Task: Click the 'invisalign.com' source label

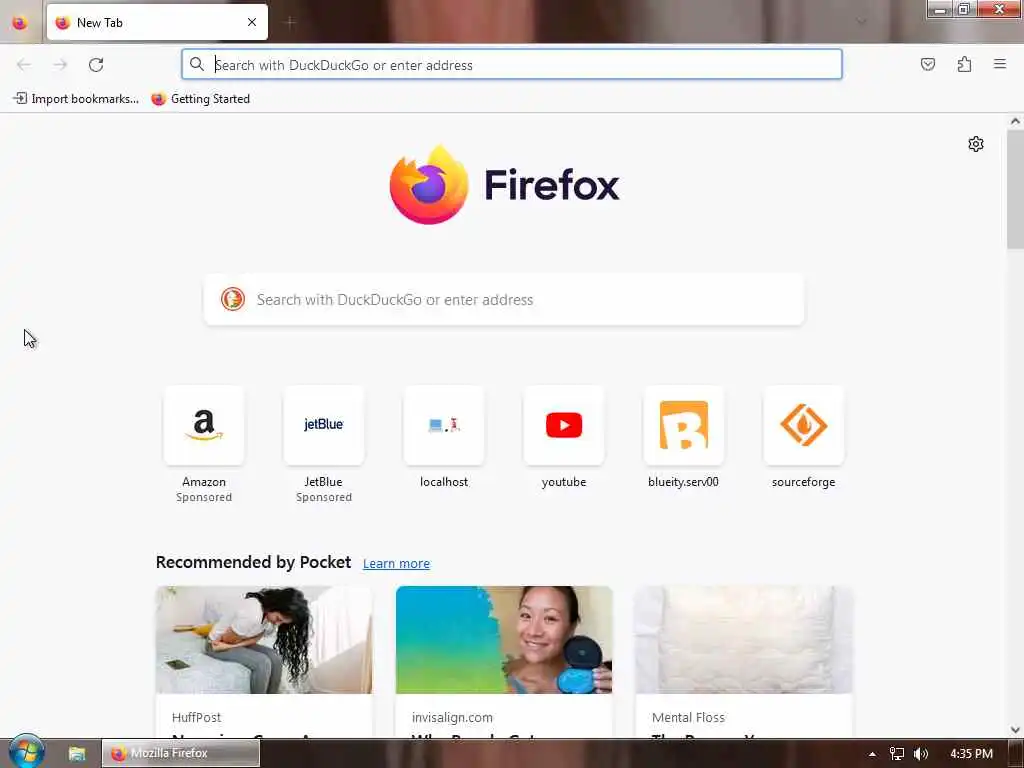Action: click(452, 717)
